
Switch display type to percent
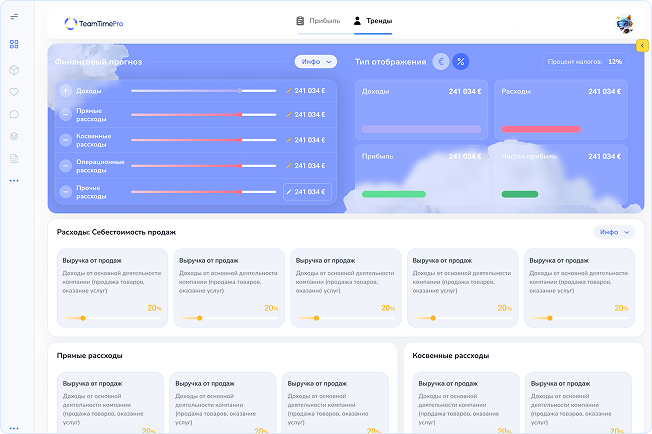pos(460,62)
